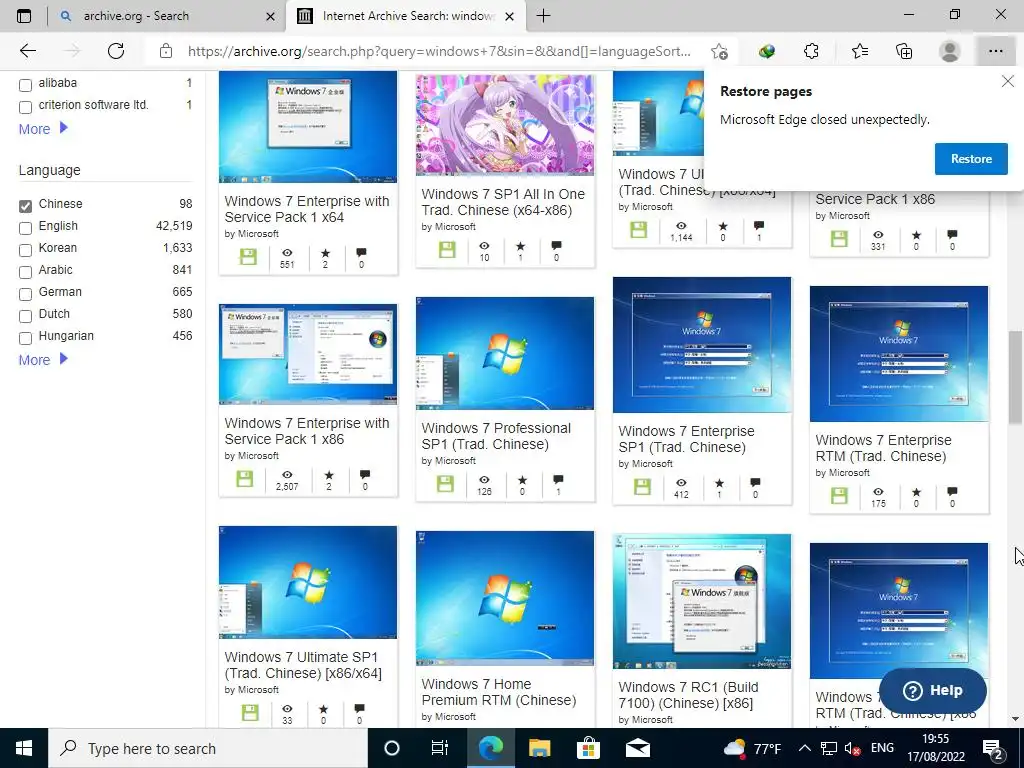Click the page vertical scrollbar thumb
Screen dimensions: 1024x768
point(1015,377)
